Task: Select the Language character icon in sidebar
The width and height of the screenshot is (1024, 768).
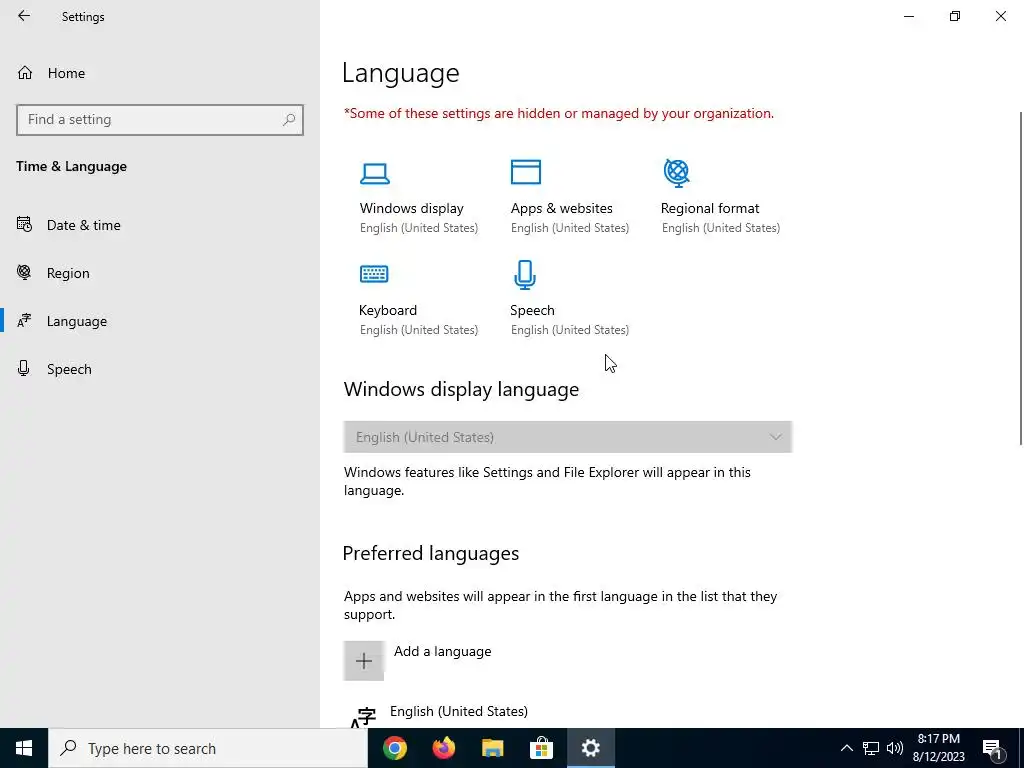Action: tap(24, 321)
